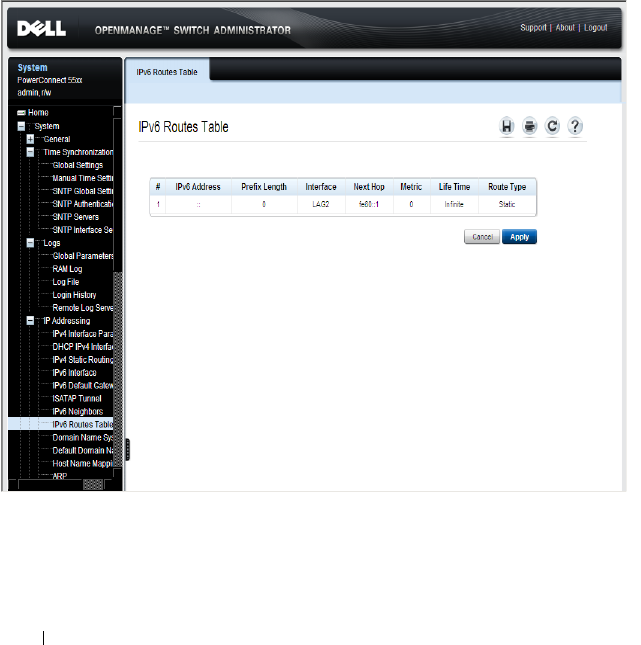
Task: Click the Print icon
Action: [x=530, y=126]
